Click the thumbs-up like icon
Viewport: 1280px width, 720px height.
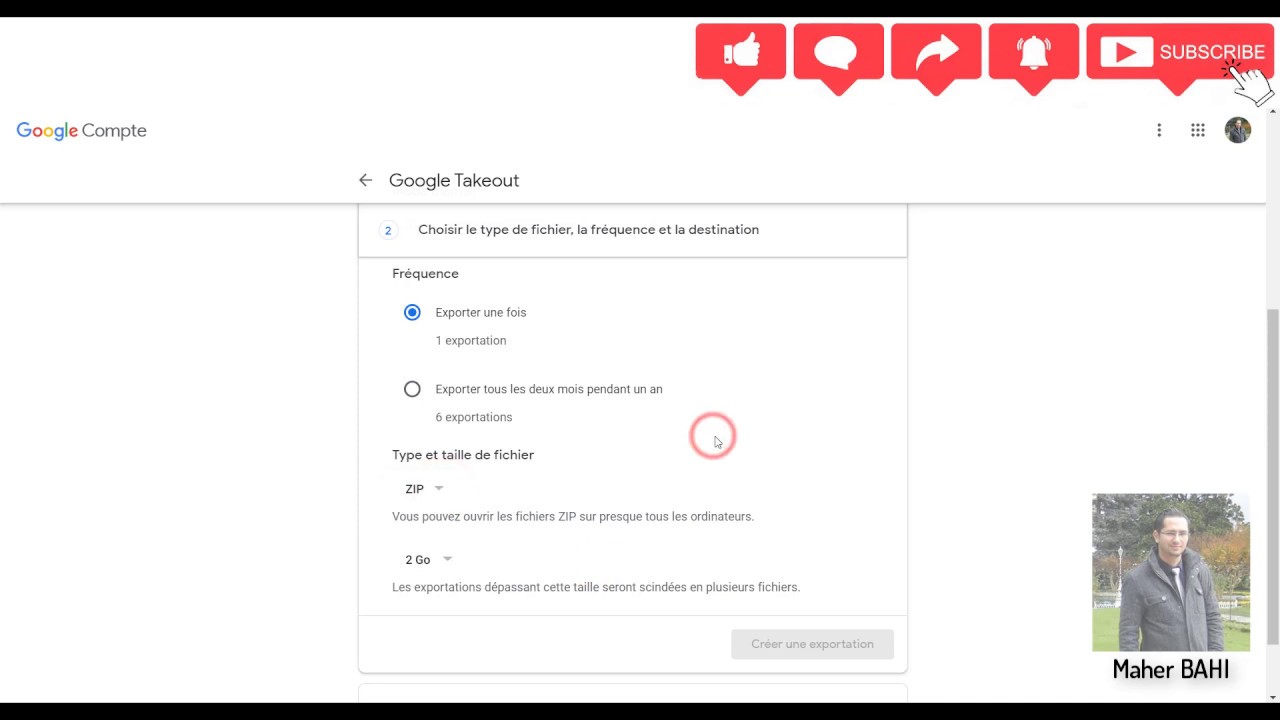(x=740, y=52)
